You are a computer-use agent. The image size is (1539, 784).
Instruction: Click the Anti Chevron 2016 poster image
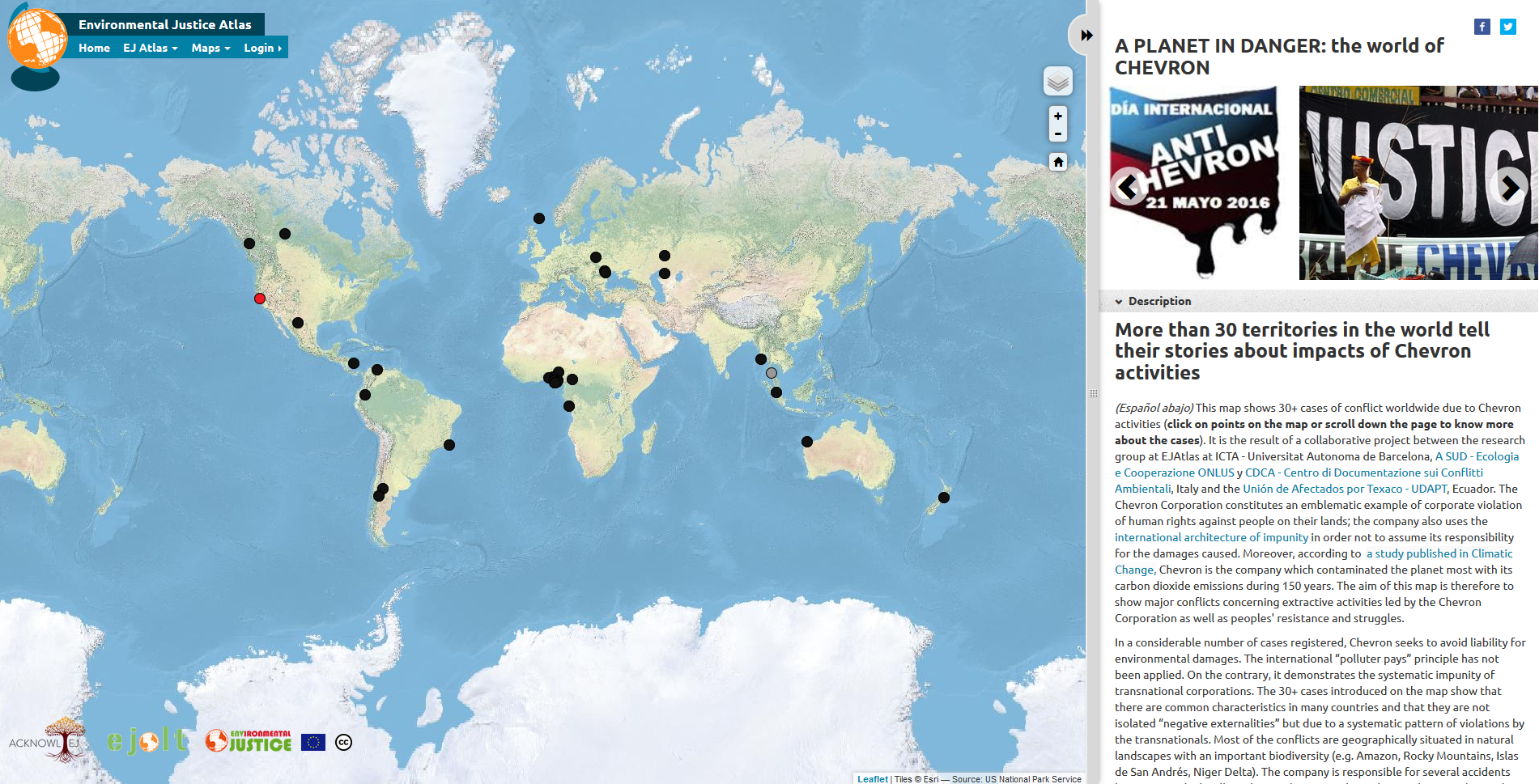pos(1195,182)
